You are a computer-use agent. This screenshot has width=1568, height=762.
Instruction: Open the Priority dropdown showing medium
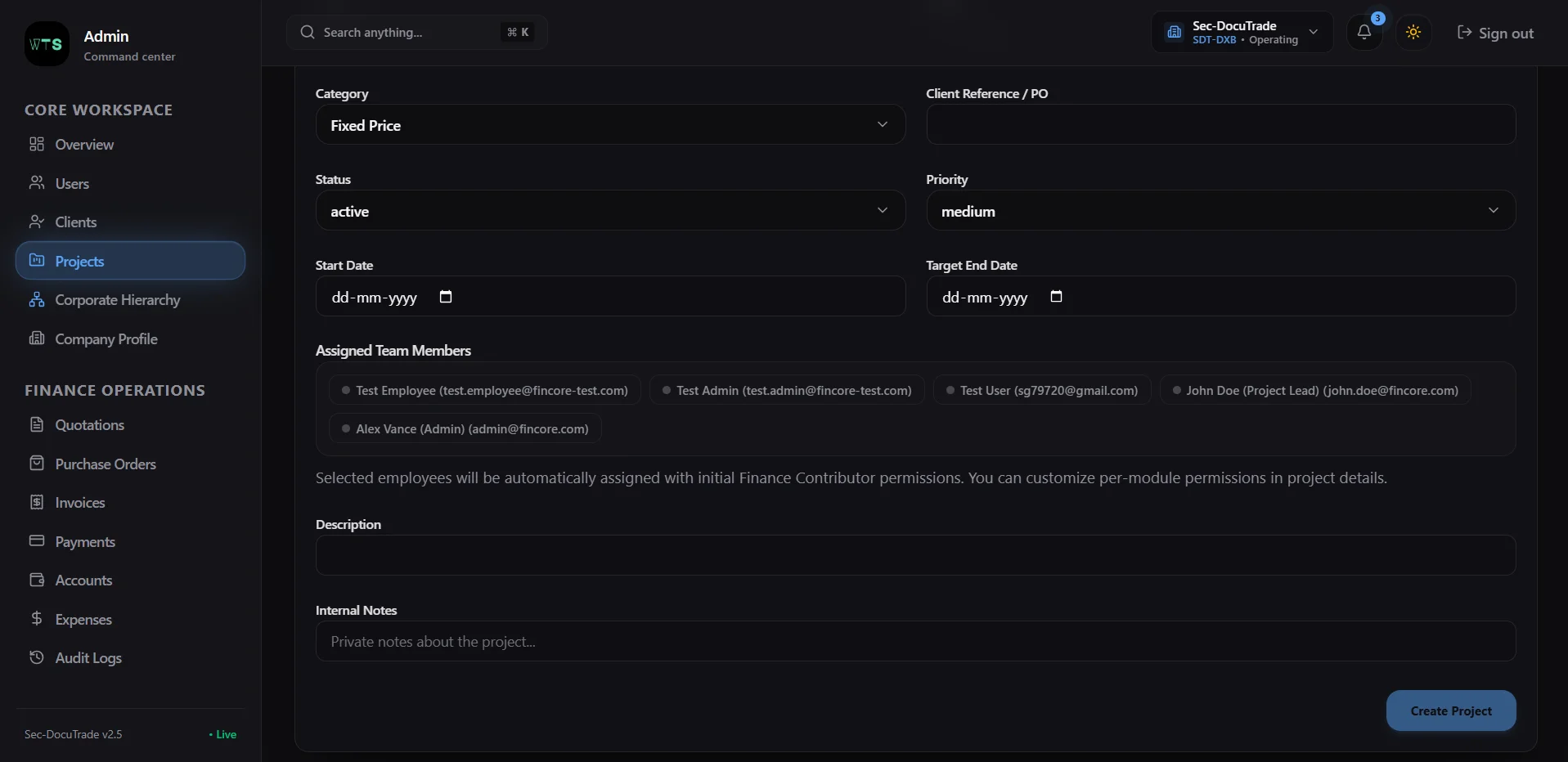point(1220,211)
